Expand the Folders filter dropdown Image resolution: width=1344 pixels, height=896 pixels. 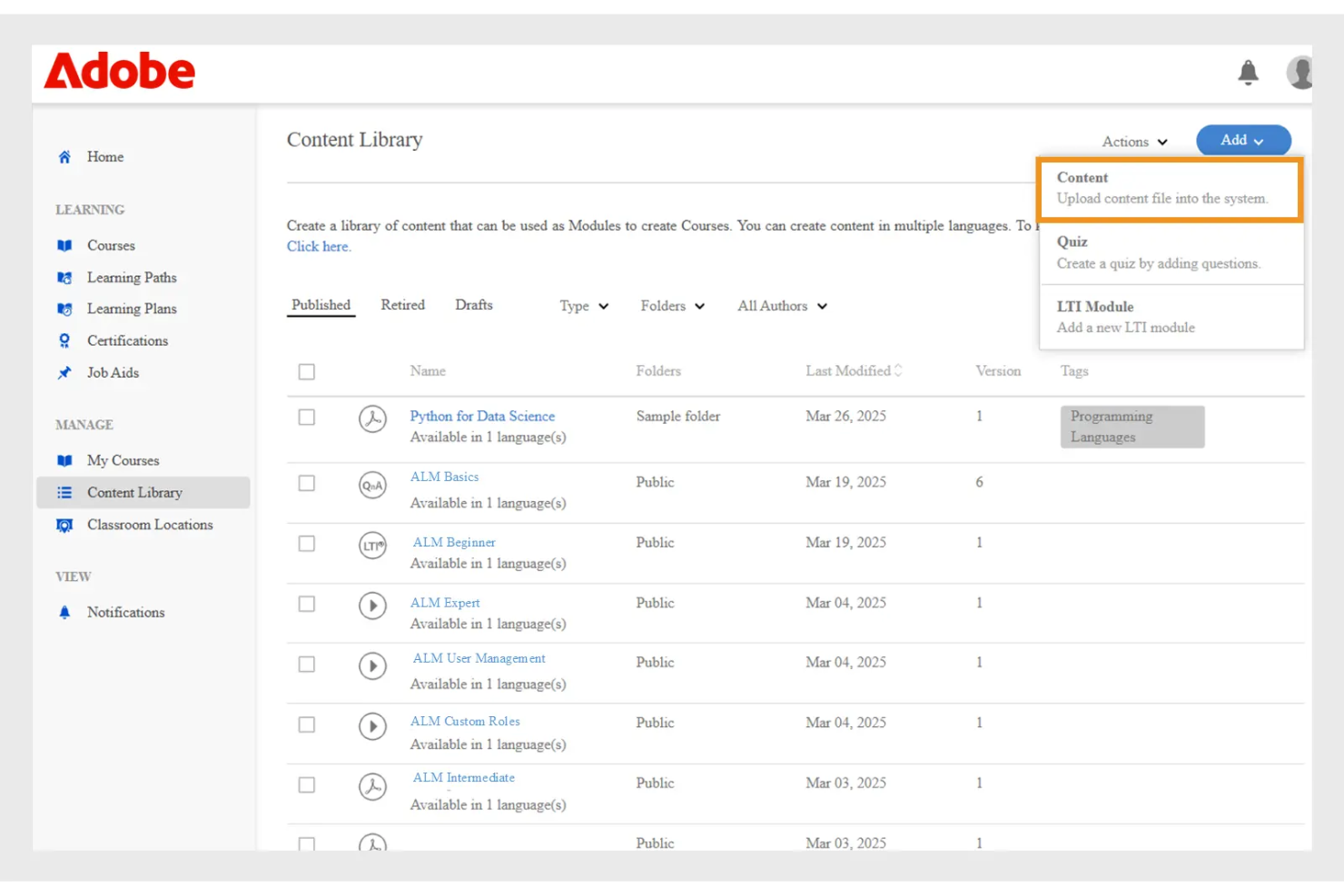(671, 306)
